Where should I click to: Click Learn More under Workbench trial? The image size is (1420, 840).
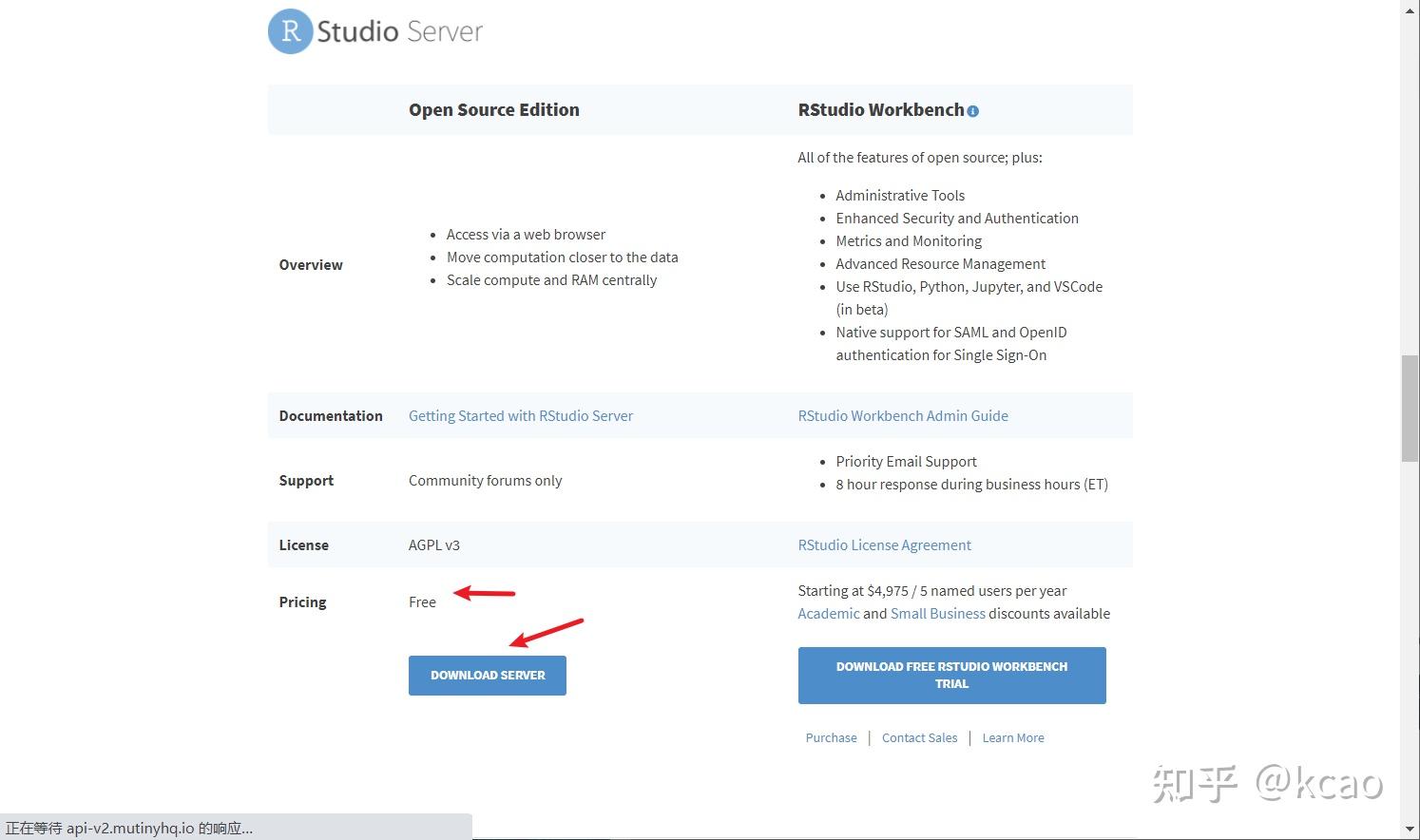[1012, 737]
